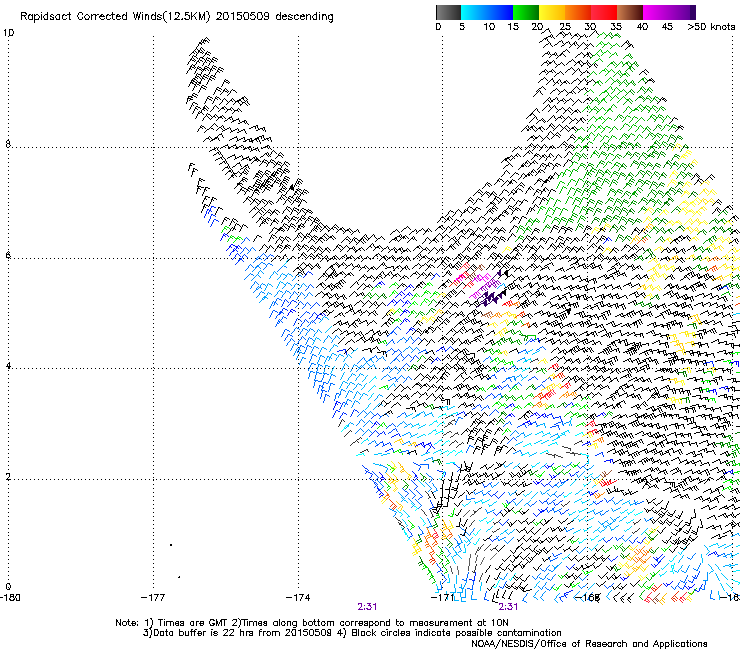740x650 pixels.
Task: Select the latitude axis label '6'
Action: point(8,255)
